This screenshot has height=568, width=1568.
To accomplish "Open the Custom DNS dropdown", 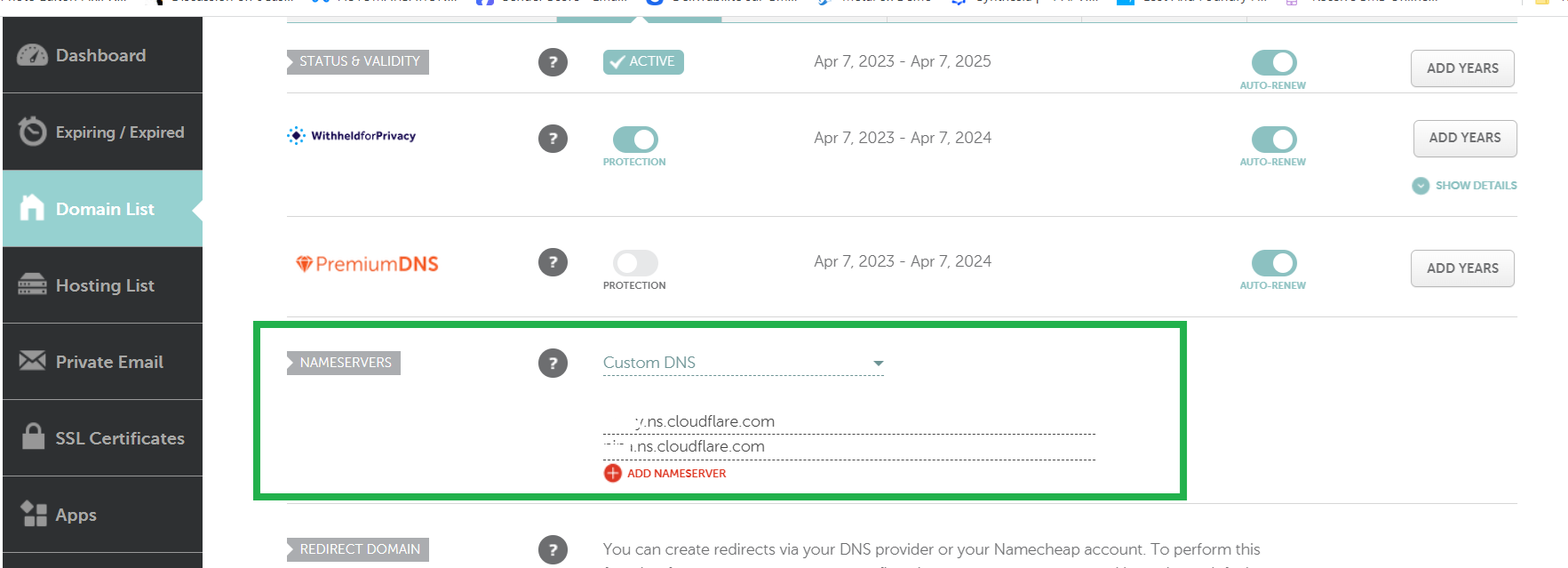I will point(744,363).
